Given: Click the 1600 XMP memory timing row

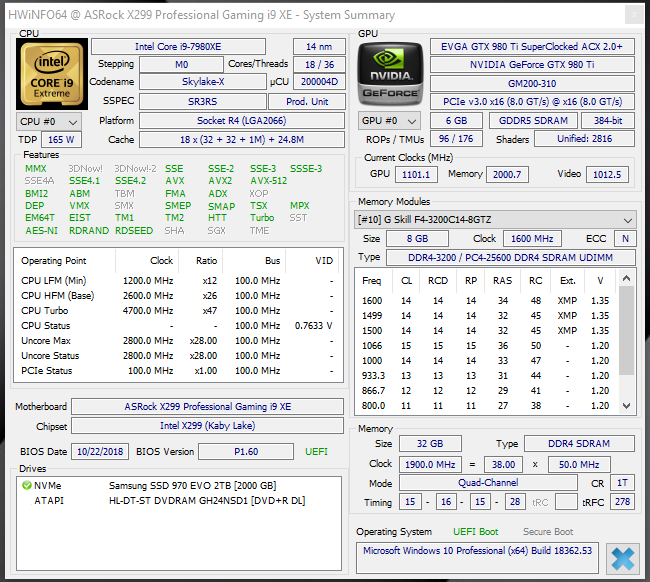Looking at the screenshot, I should click(x=487, y=301).
